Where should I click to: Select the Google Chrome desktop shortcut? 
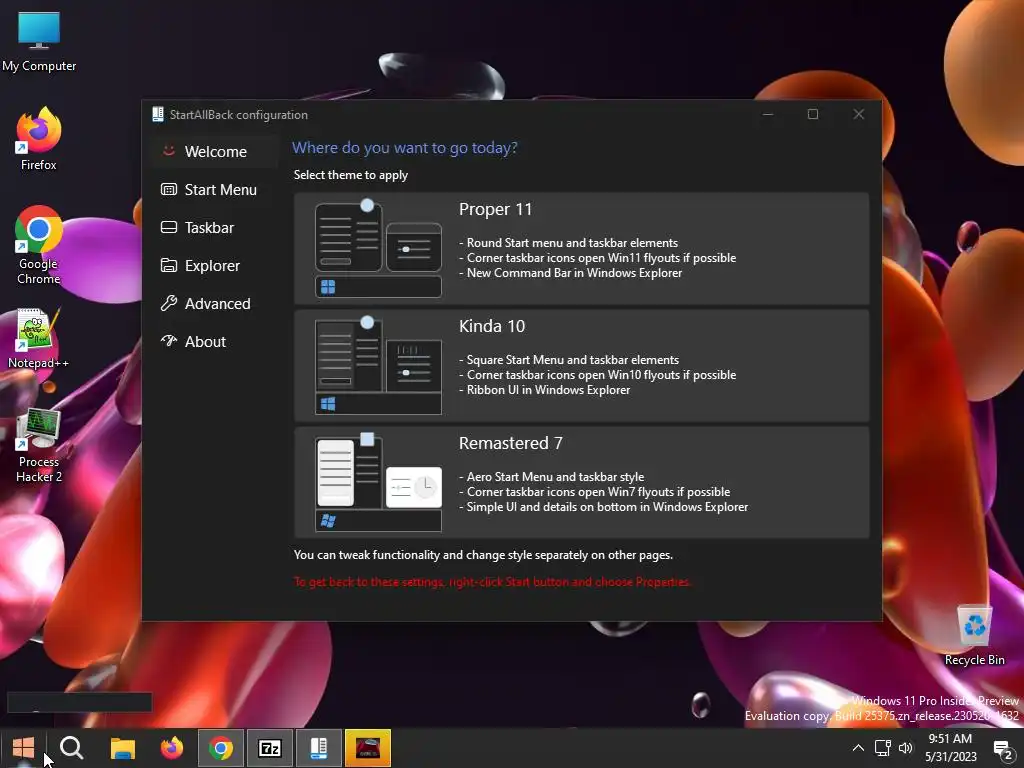click(39, 246)
